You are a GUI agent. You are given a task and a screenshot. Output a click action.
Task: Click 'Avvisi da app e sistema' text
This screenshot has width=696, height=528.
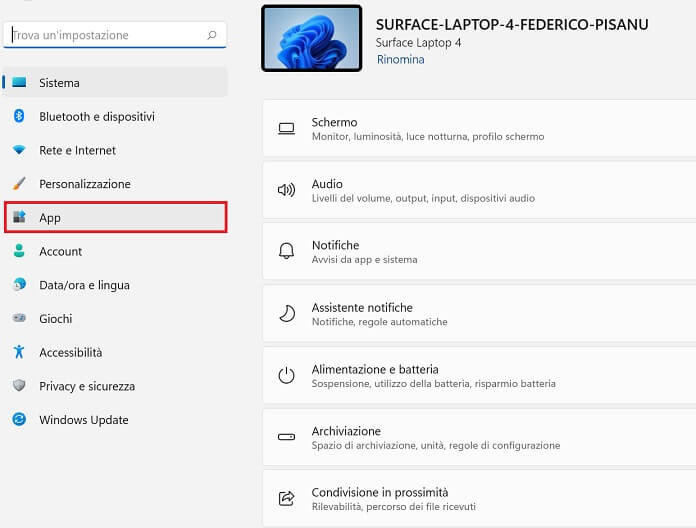[364, 260]
